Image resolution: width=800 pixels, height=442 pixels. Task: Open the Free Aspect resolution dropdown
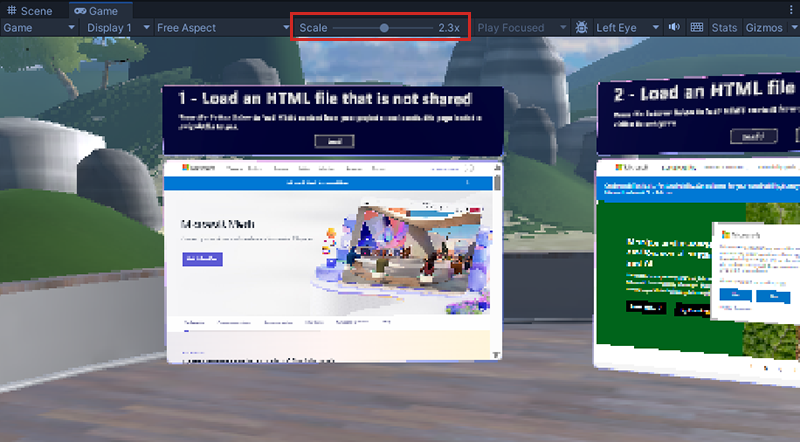tap(222, 28)
